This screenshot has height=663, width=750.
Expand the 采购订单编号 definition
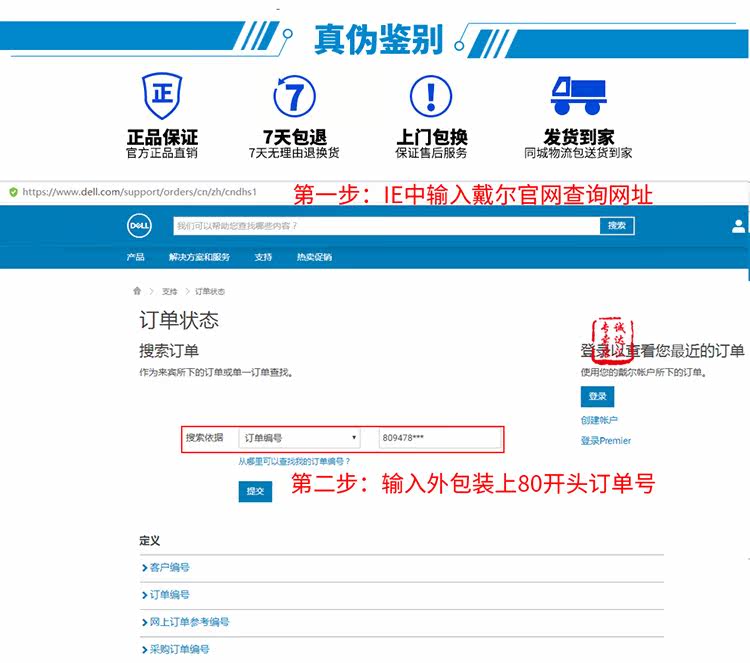pyautogui.click(x=175, y=650)
